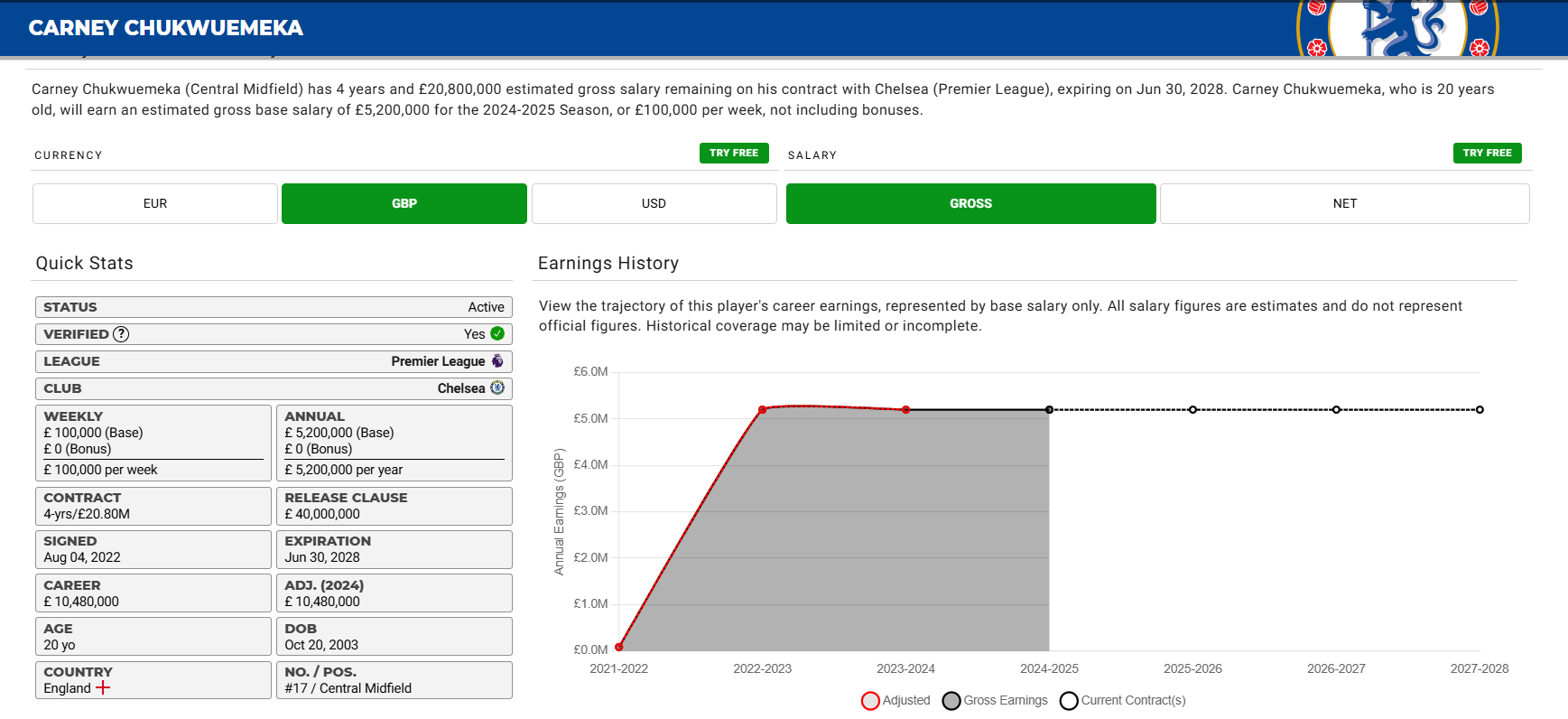
Task: Click TRY FREE beside Salary
Action: 1488,153
